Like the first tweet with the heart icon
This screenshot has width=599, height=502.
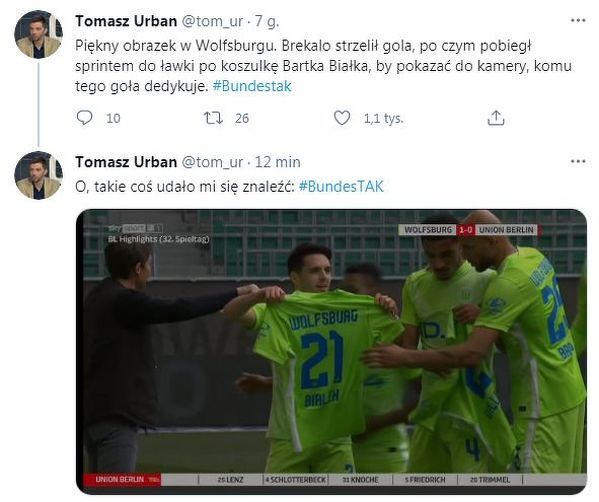point(342,118)
